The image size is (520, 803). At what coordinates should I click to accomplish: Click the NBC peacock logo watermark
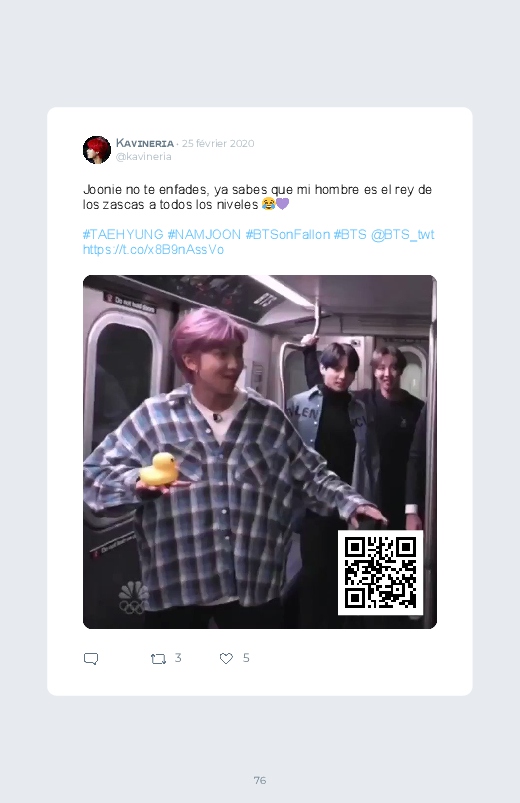coord(134,597)
